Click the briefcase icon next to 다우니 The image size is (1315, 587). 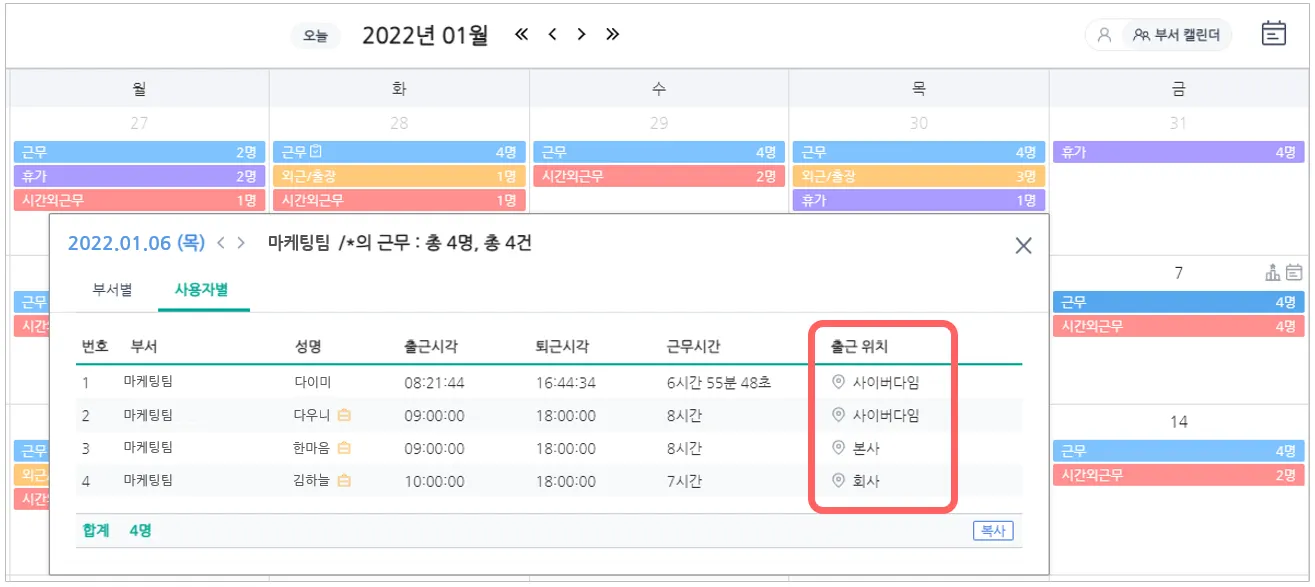344,415
